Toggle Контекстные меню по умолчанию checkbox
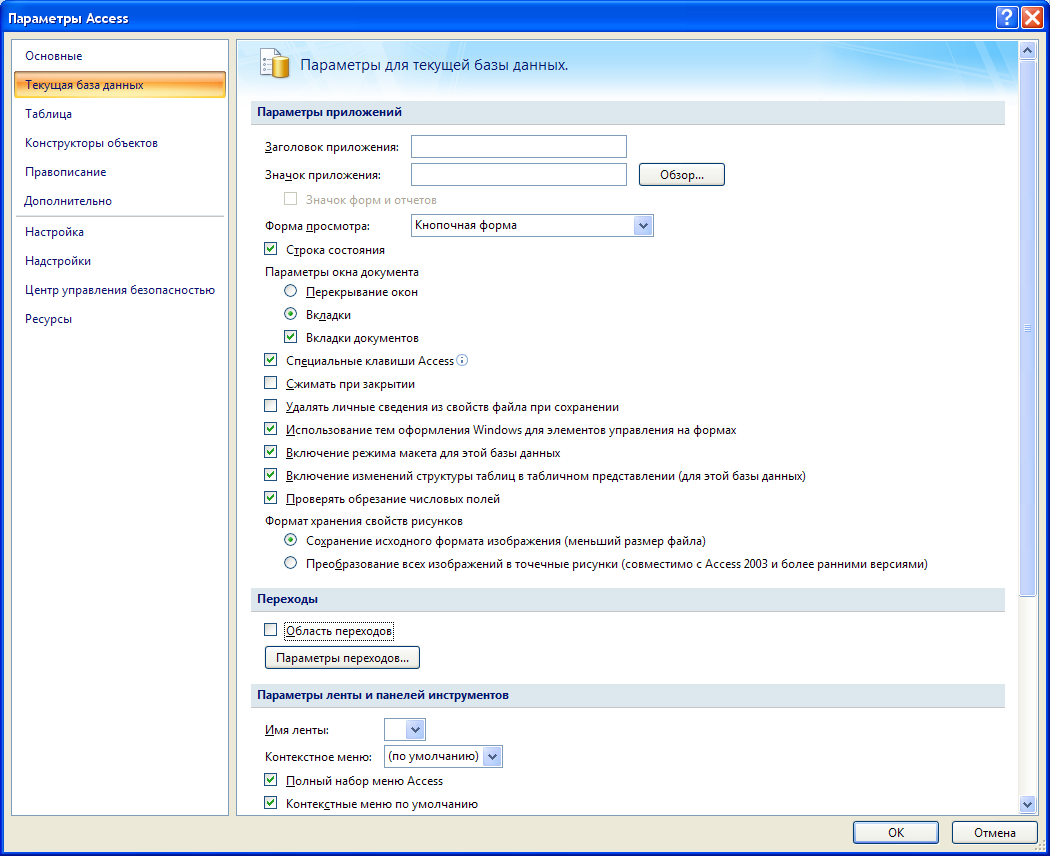 (x=271, y=802)
